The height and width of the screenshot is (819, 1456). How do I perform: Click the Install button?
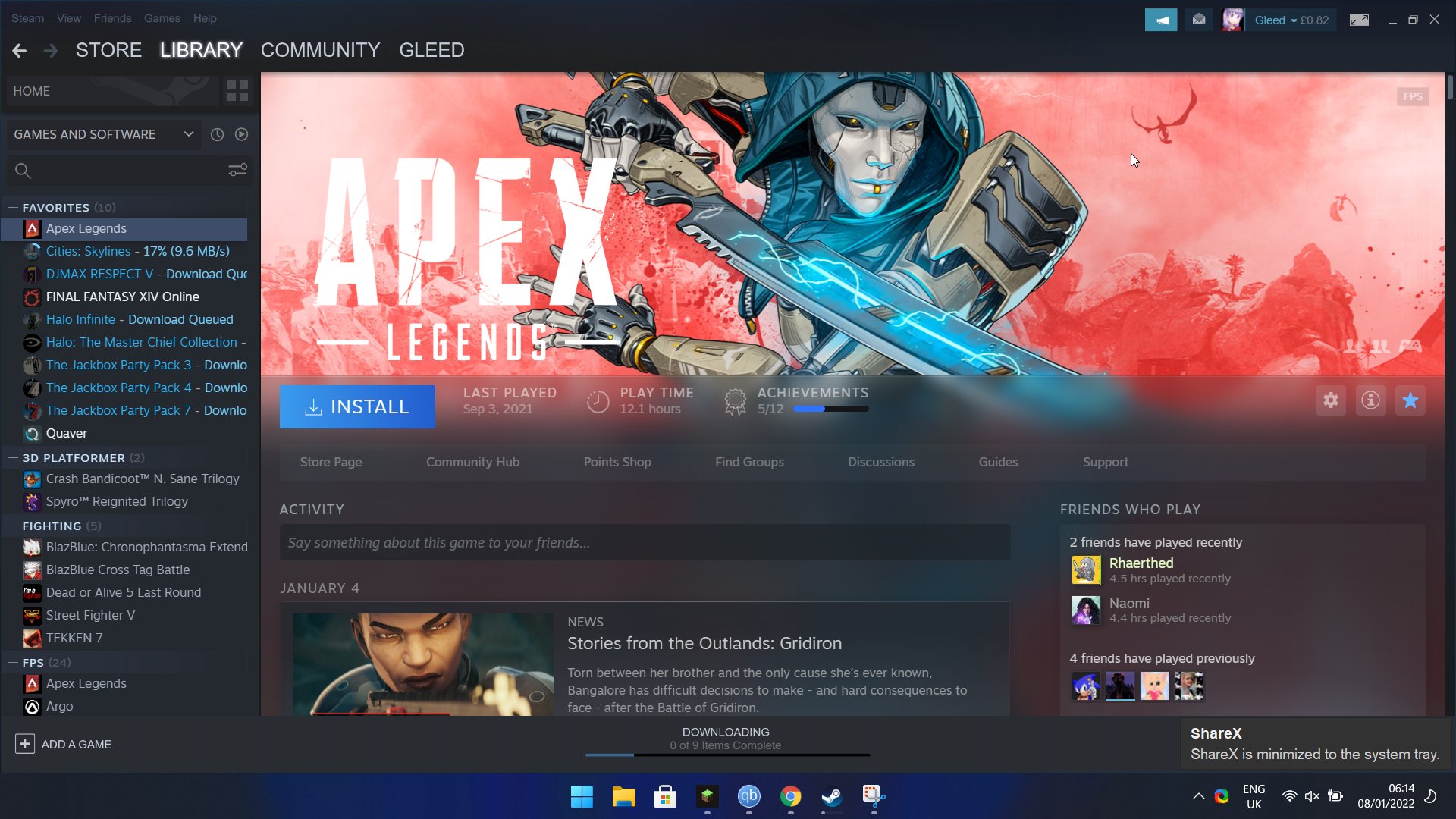point(357,406)
